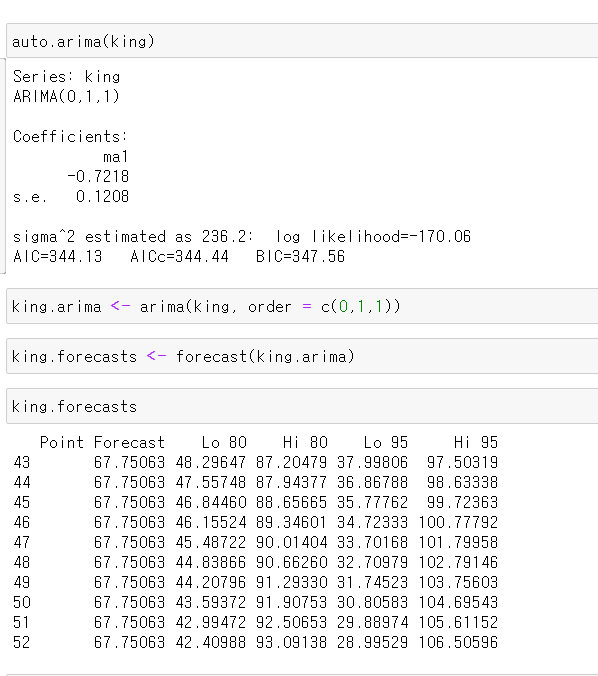Select Hi 80 value 90.66260
This screenshot has width=598, height=676.
pyautogui.click(x=291, y=562)
